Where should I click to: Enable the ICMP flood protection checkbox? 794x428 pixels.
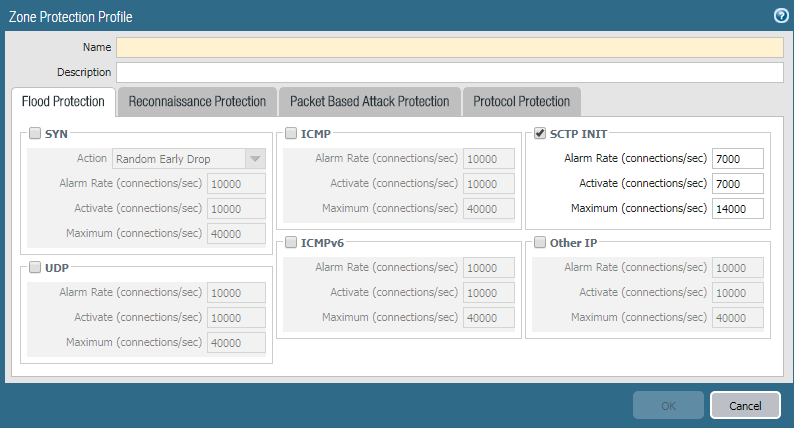point(290,134)
